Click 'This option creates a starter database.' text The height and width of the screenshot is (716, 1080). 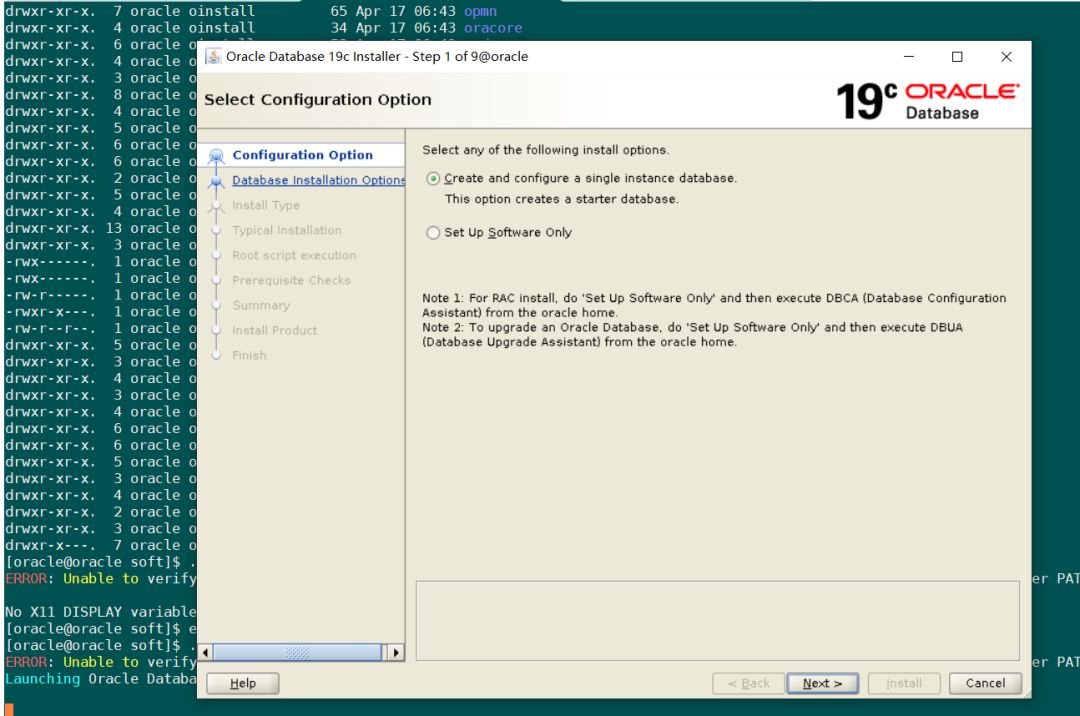point(561,199)
